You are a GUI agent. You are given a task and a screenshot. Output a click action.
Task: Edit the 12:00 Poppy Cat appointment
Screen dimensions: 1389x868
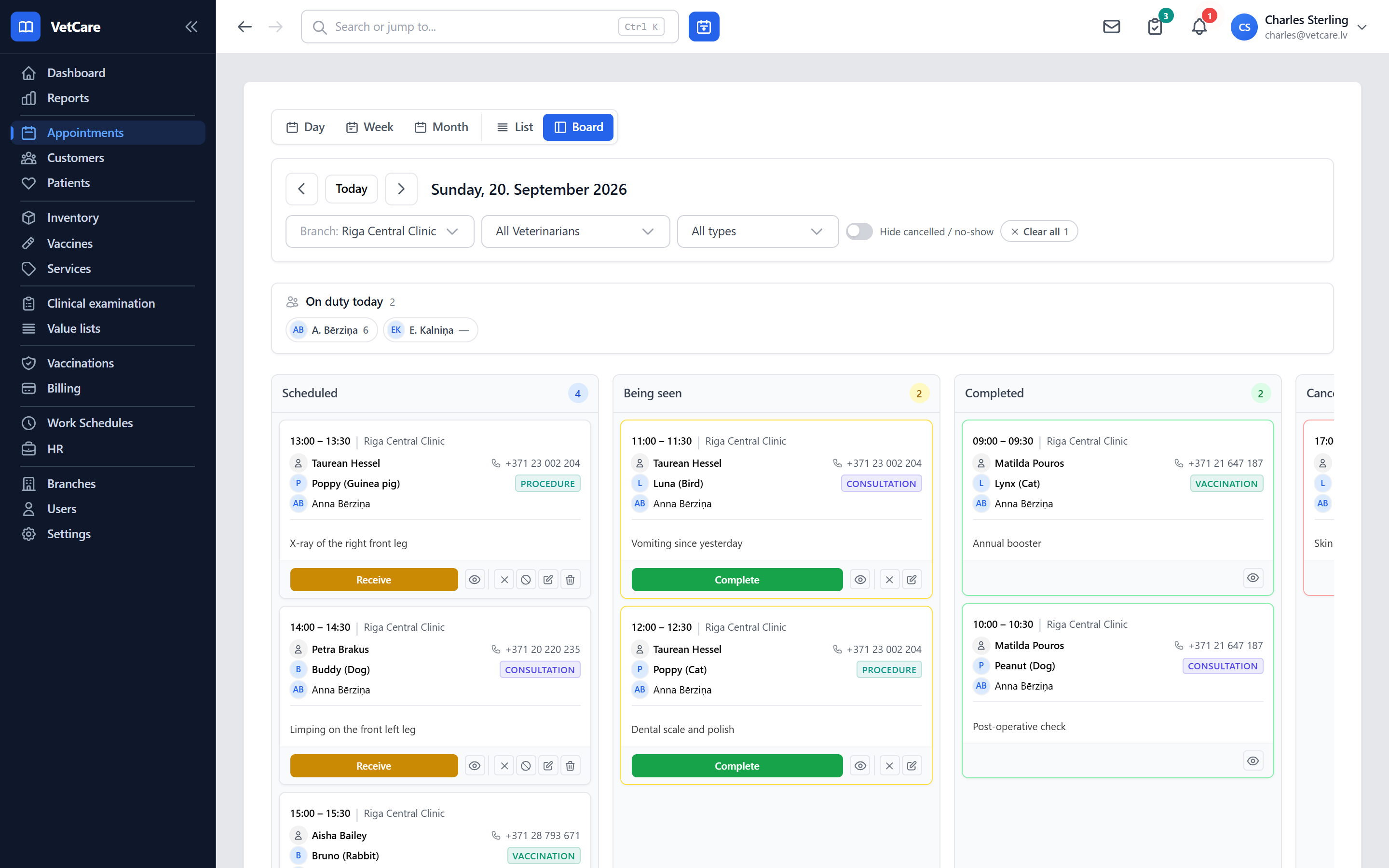pyautogui.click(x=912, y=766)
